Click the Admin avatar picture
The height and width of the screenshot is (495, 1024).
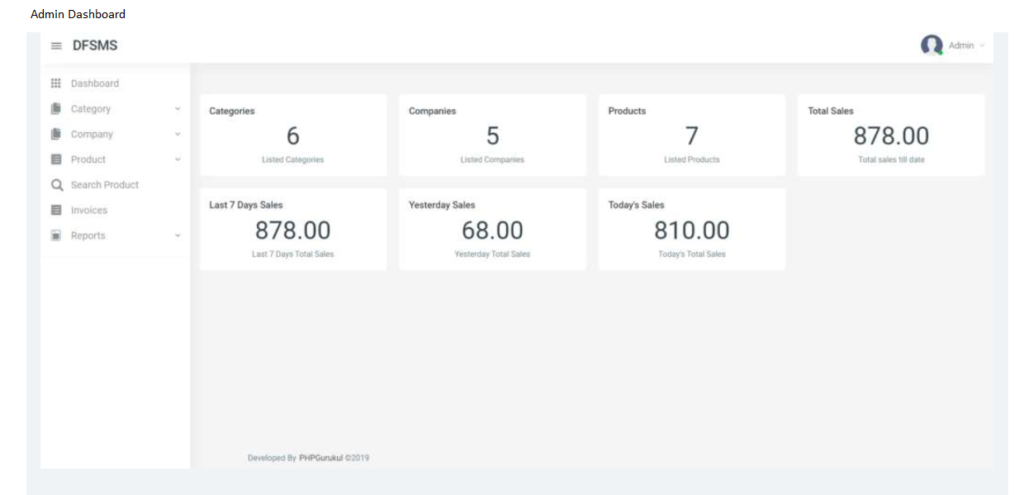click(932, 45)
